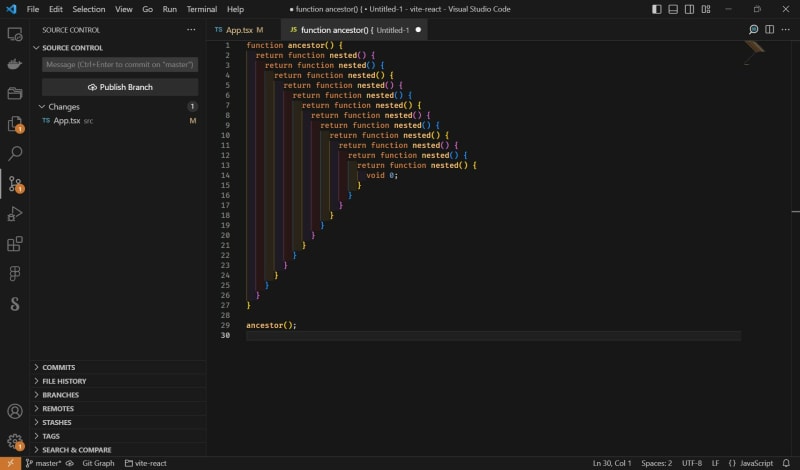Expand the STASHES section
This screenshot has height=470, width=800.
coord(57,423)
